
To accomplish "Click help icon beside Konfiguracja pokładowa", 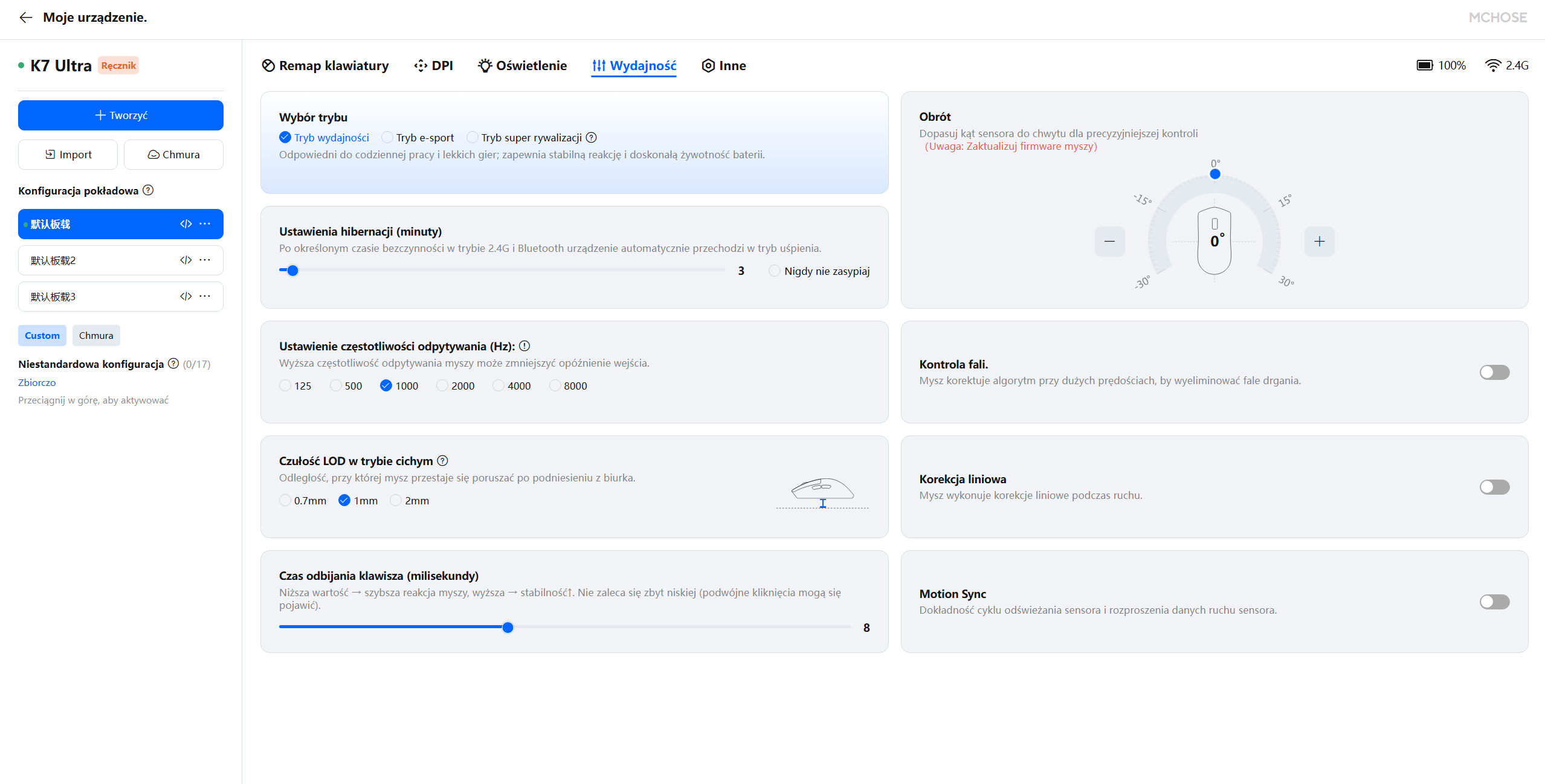I will (x=148, y=190).
